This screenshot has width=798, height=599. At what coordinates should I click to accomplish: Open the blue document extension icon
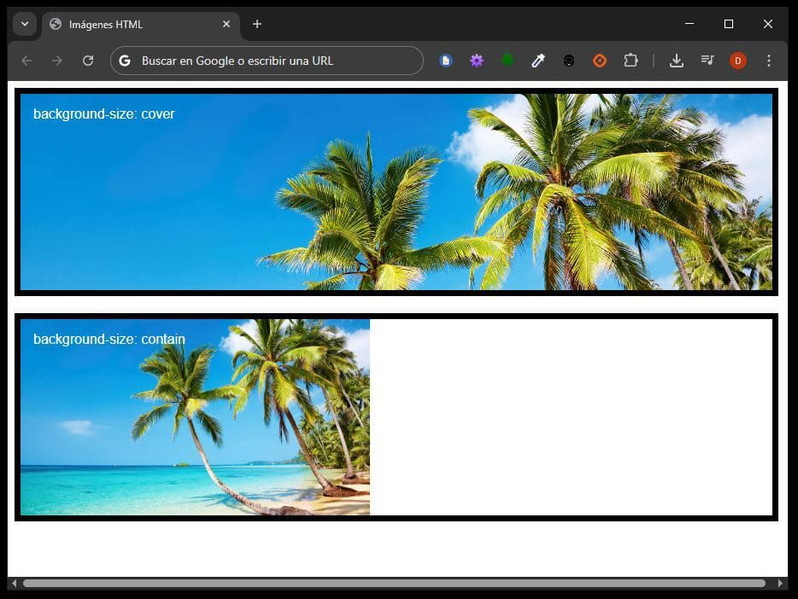pyautogui.click(x=446, y=61)
